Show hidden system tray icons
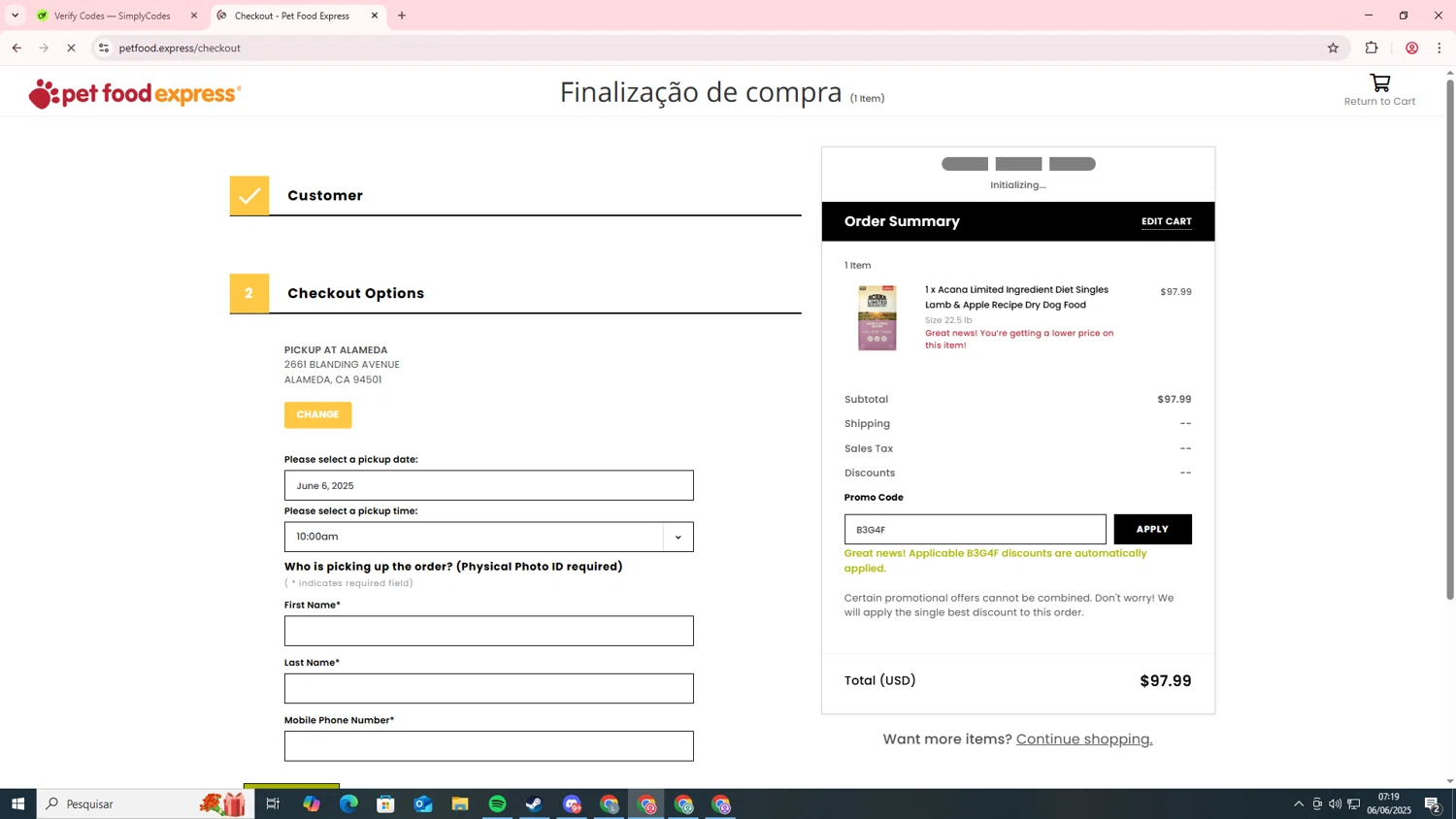1456x819 pixels. pos(1299,803)
